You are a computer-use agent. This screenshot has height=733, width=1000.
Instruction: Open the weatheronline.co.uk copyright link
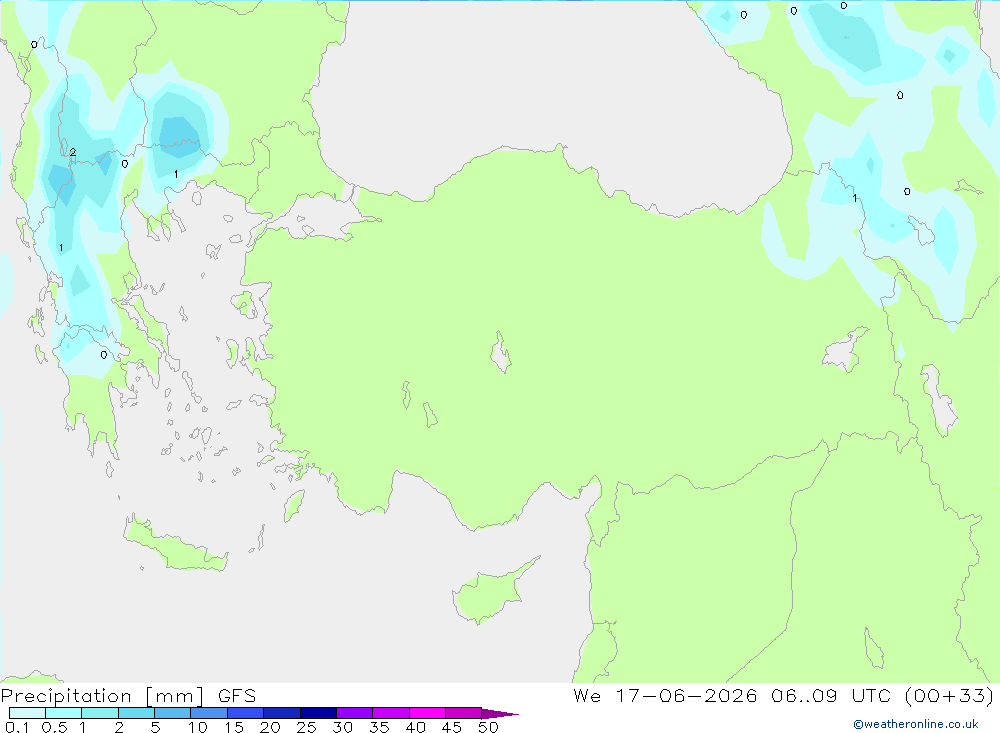point(915,724)
